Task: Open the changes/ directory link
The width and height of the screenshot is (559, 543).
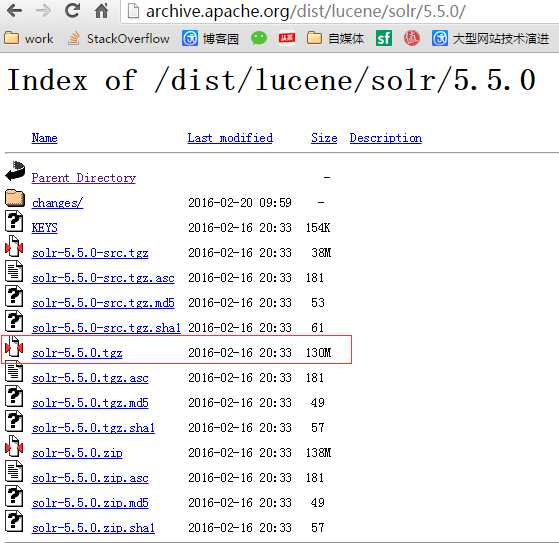Action: [x=58, y=203]
